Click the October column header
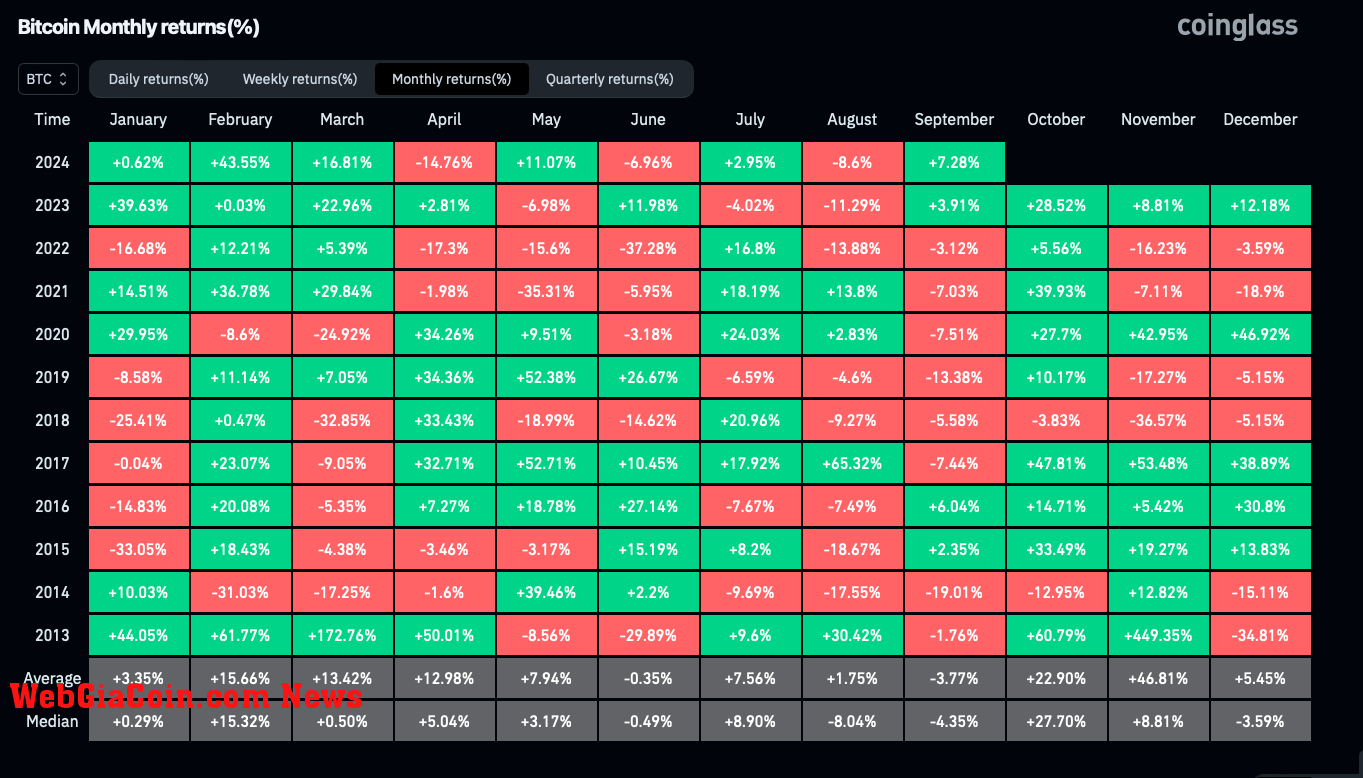The height and width of the screenshot is (778, 1363). coord(1056,119)
